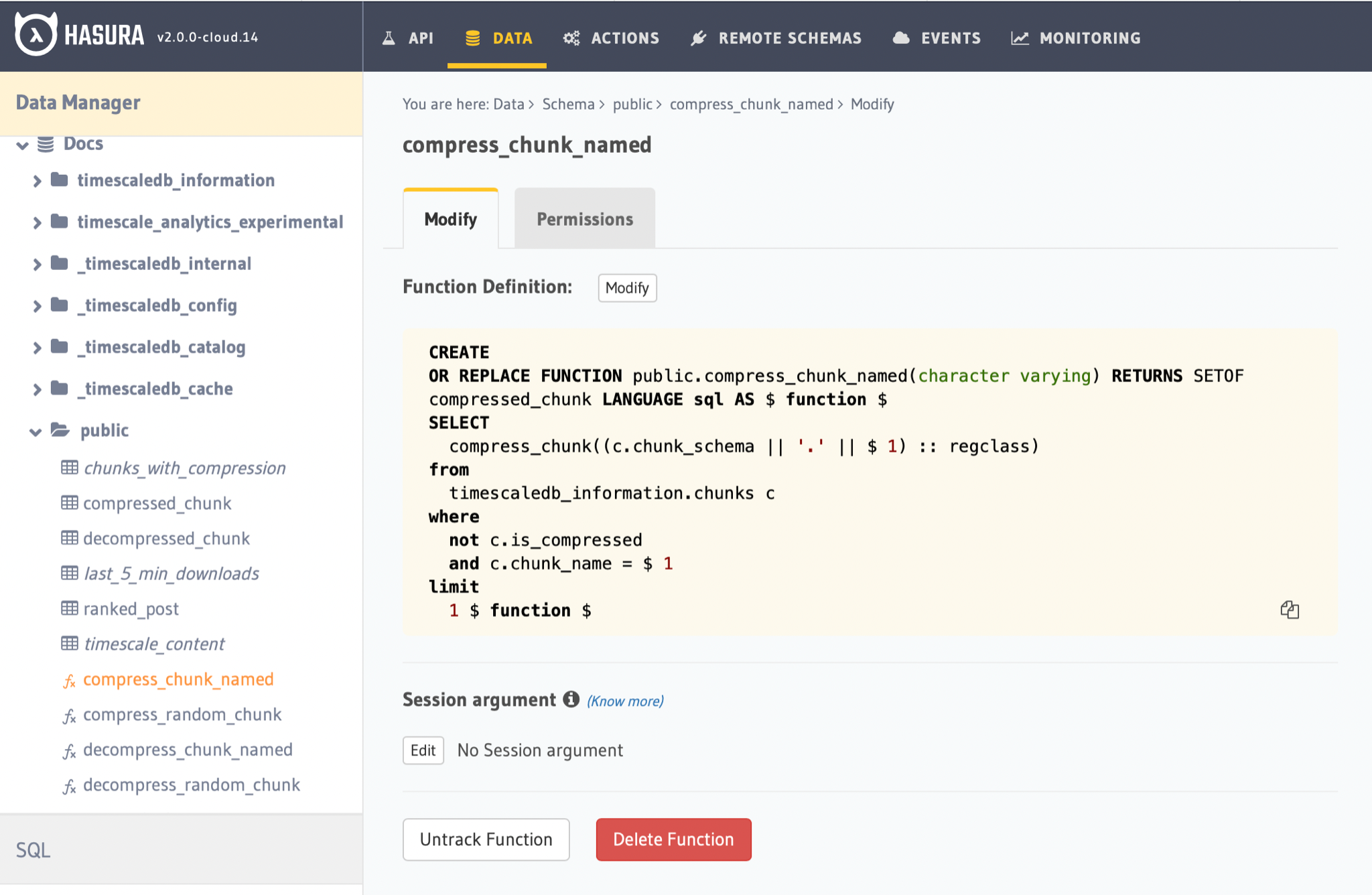Open the MONITORING navigation tab
This screenshot has height=895, width=1372.
1076,38
